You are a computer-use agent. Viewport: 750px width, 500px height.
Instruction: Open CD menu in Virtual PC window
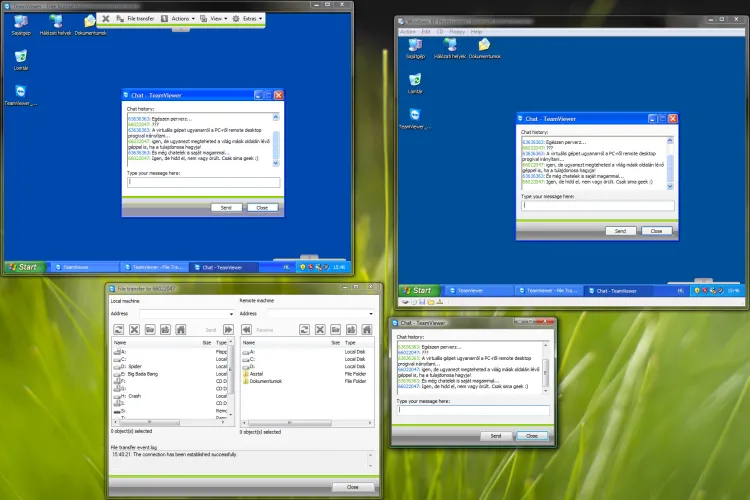coord(440,32)
